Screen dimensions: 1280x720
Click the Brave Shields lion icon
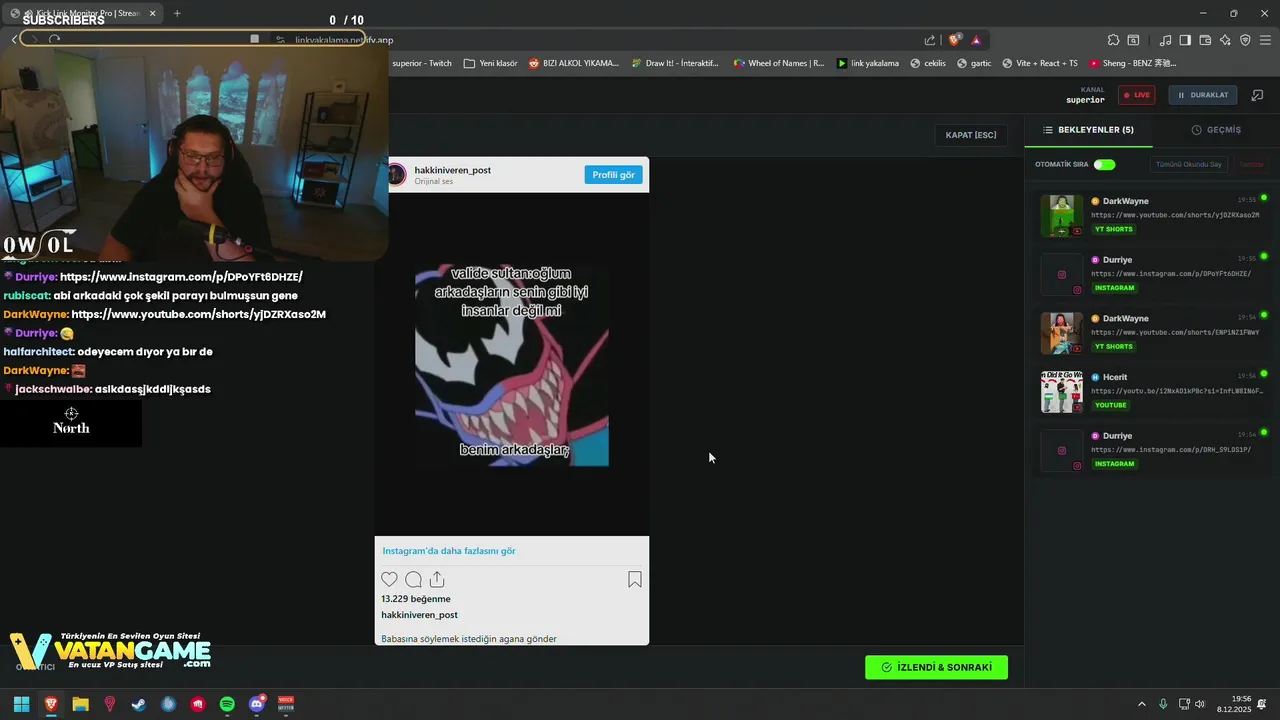point(955,40)
